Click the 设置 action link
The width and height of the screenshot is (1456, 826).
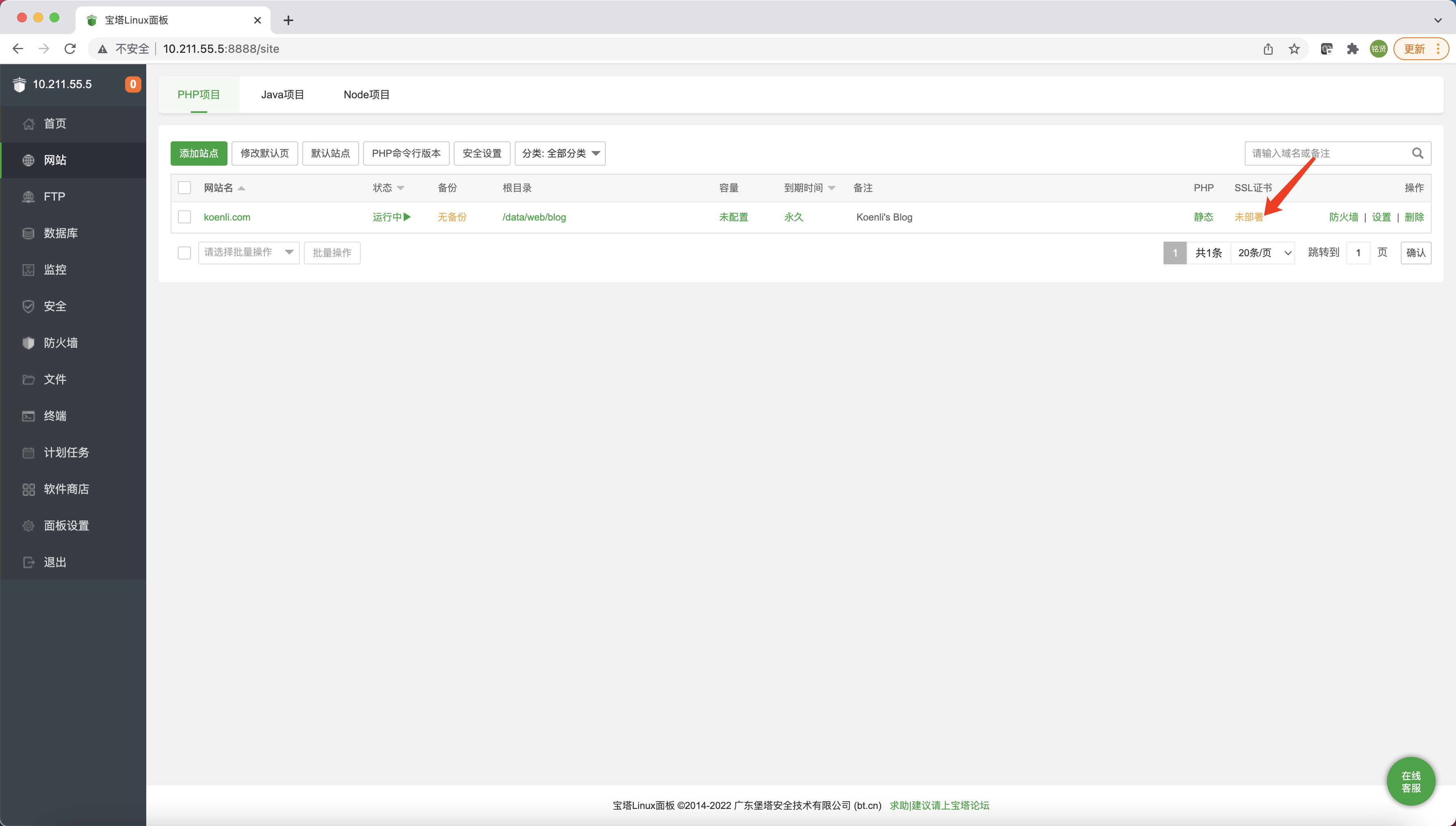1381,217
